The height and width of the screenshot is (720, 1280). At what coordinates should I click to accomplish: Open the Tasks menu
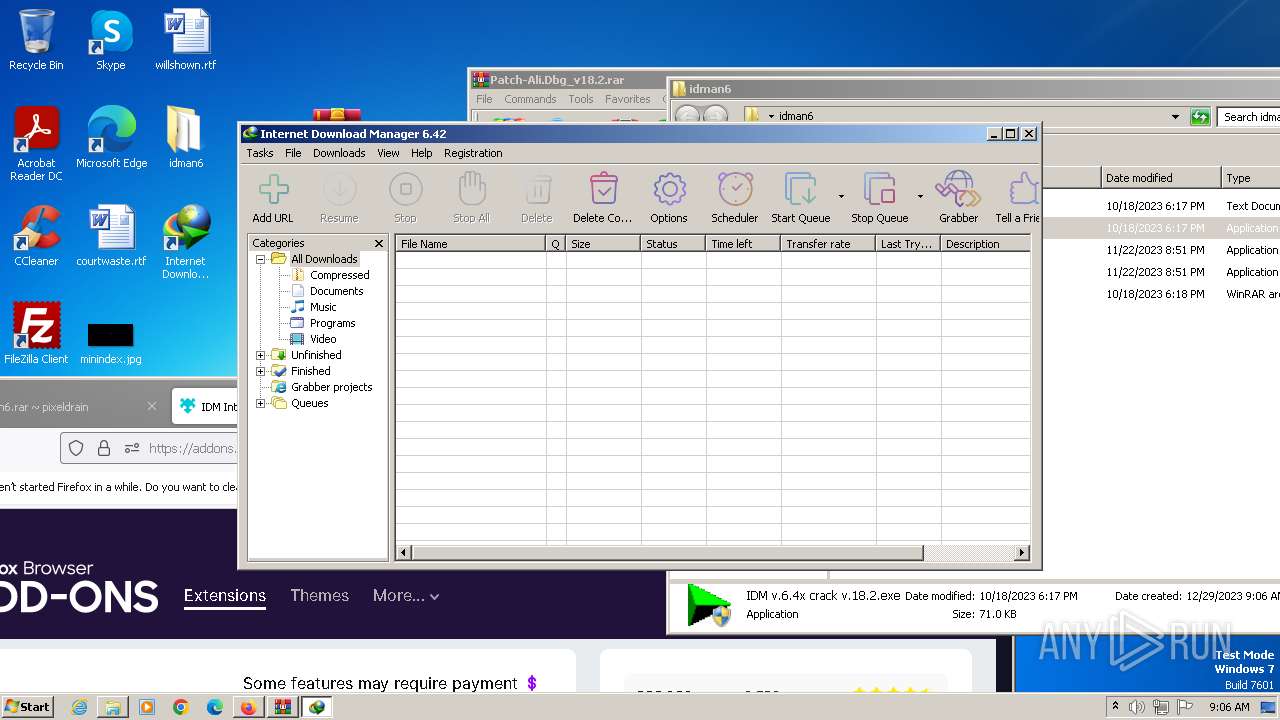click(260, 153)
